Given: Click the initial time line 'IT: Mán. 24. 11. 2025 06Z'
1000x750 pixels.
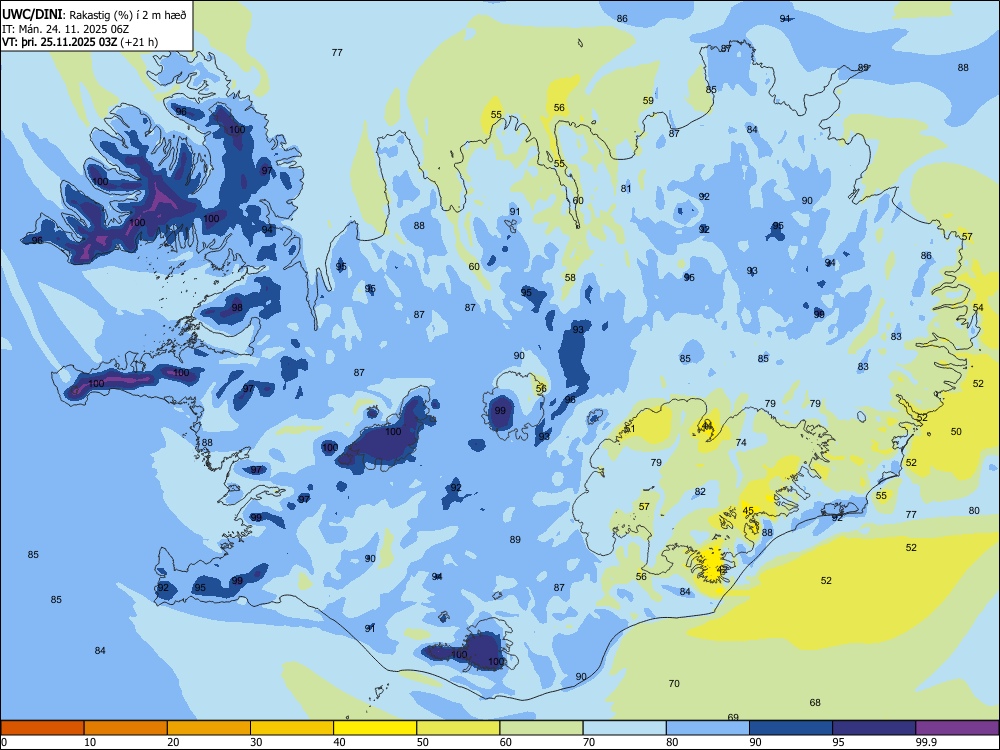Looking at the screenshot, I should [x=66, y=29].
